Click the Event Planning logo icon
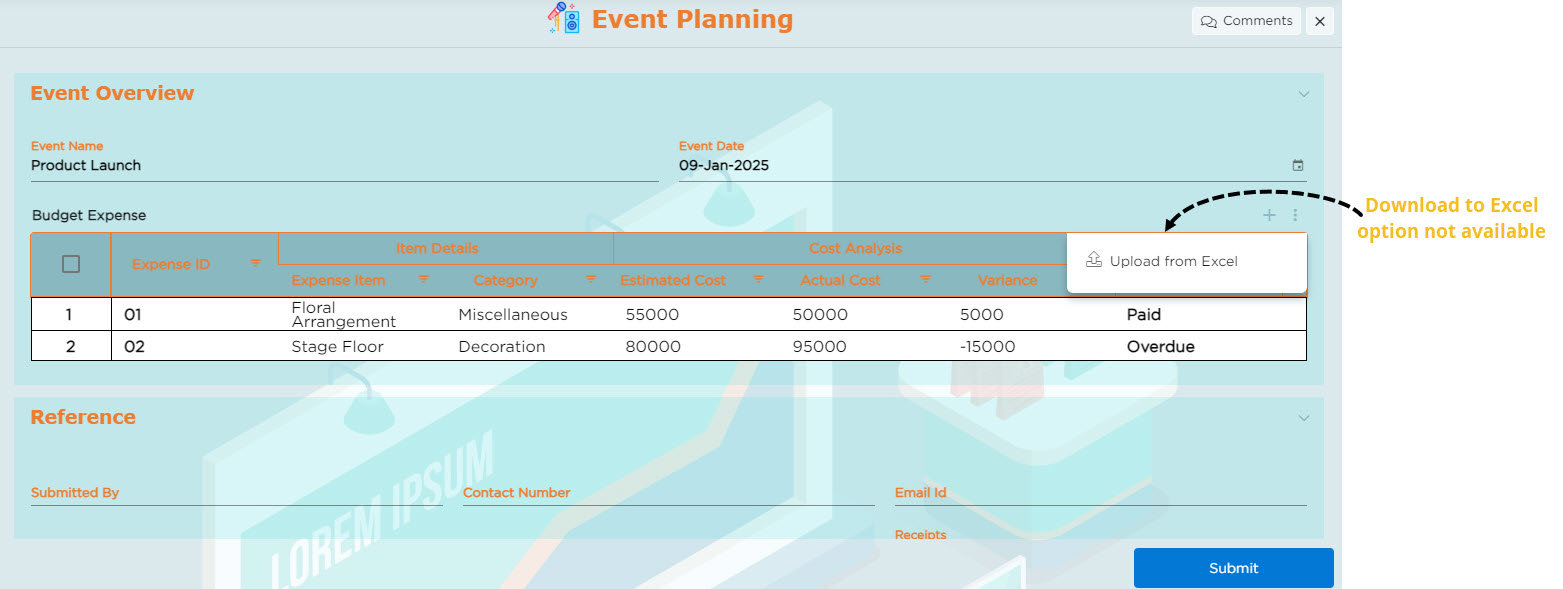Image resolution: width=1563 pixels, height=589 pixels. tap(565, 19)
